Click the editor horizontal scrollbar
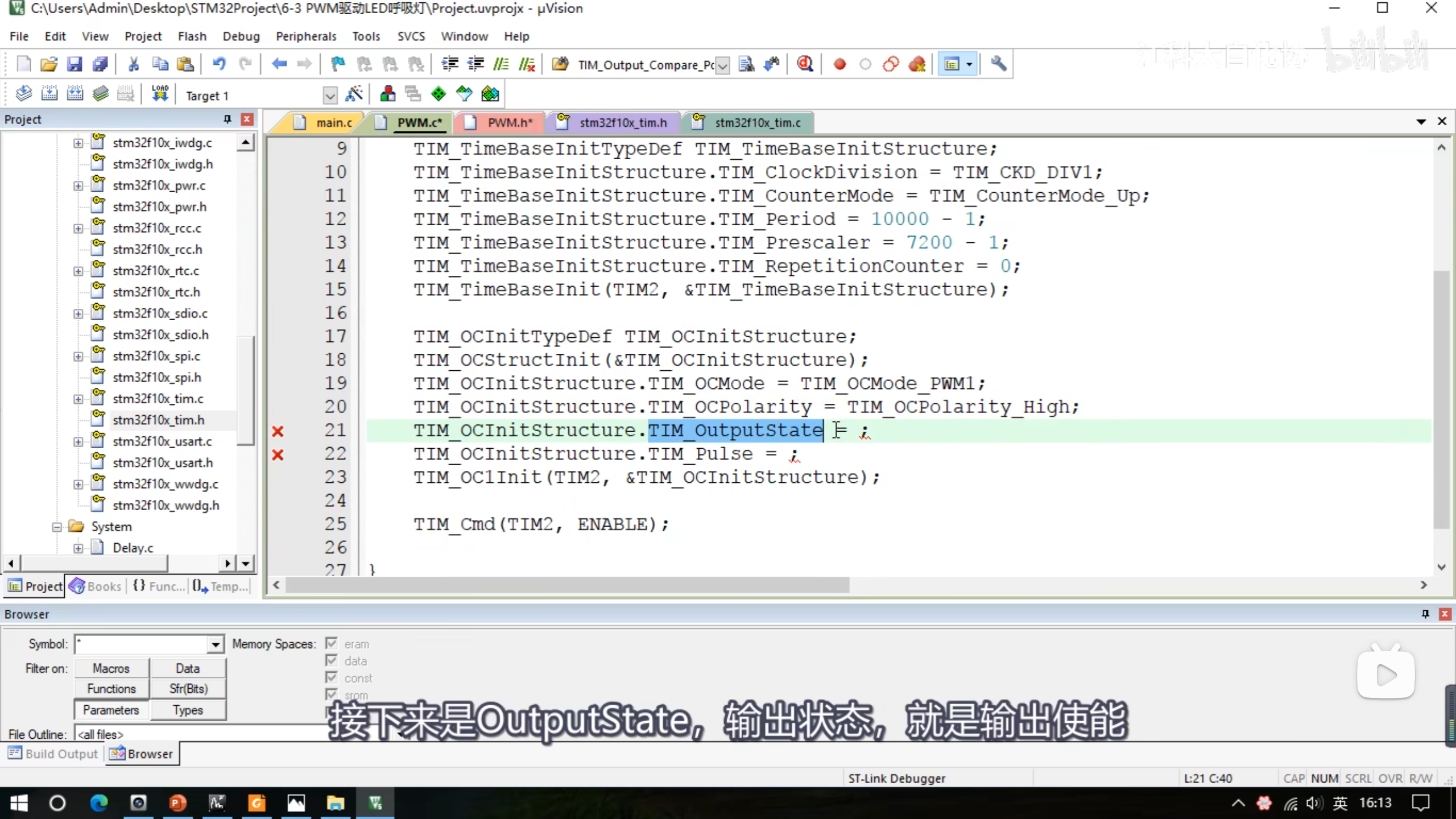1456x819 pixels. point(567,585)
